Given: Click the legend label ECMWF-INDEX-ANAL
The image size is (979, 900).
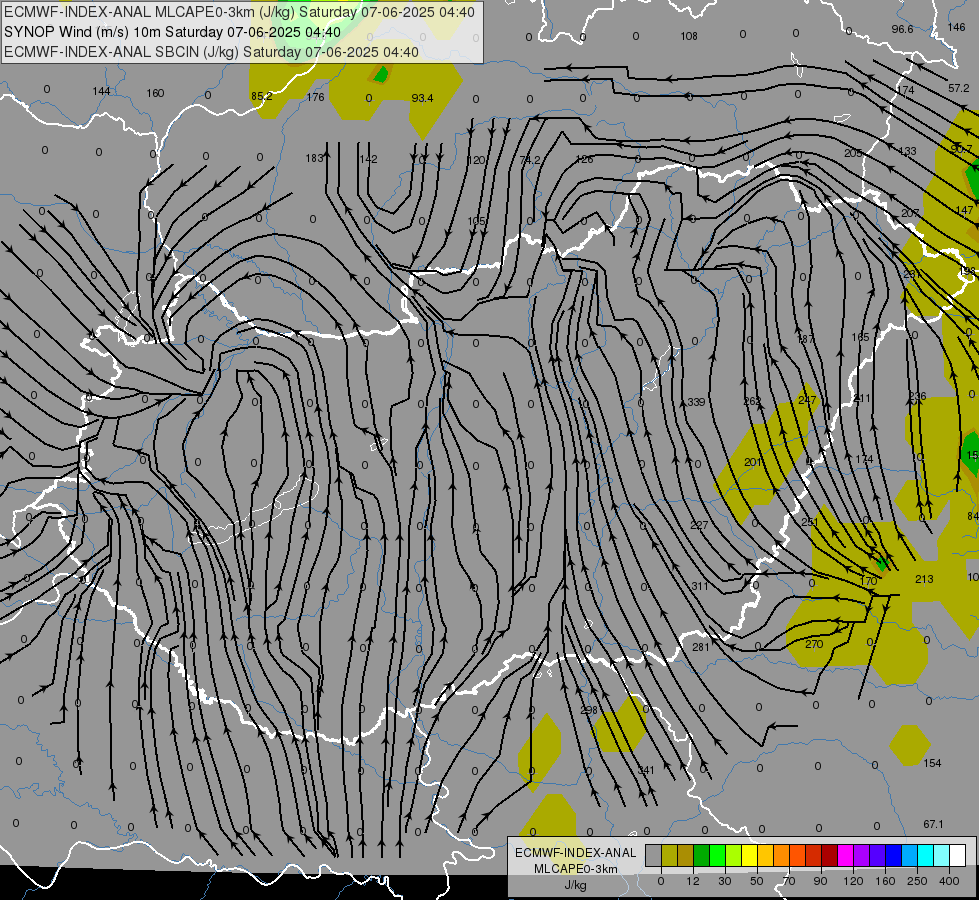Looking at the screenshot, I should [576, 853].
